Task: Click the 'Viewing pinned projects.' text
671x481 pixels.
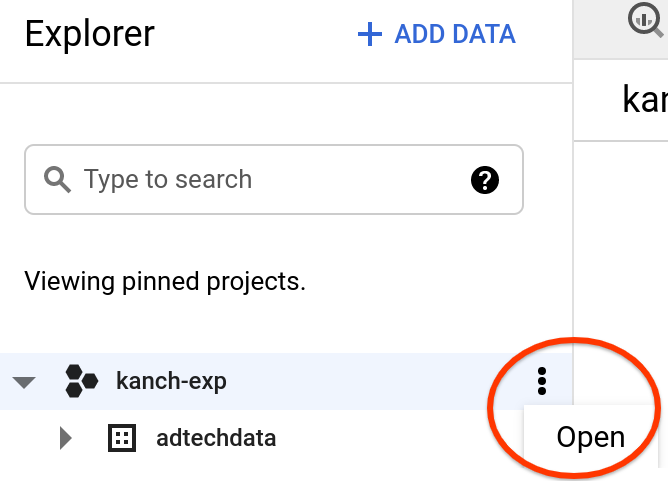Action: (x=164, y=281)
